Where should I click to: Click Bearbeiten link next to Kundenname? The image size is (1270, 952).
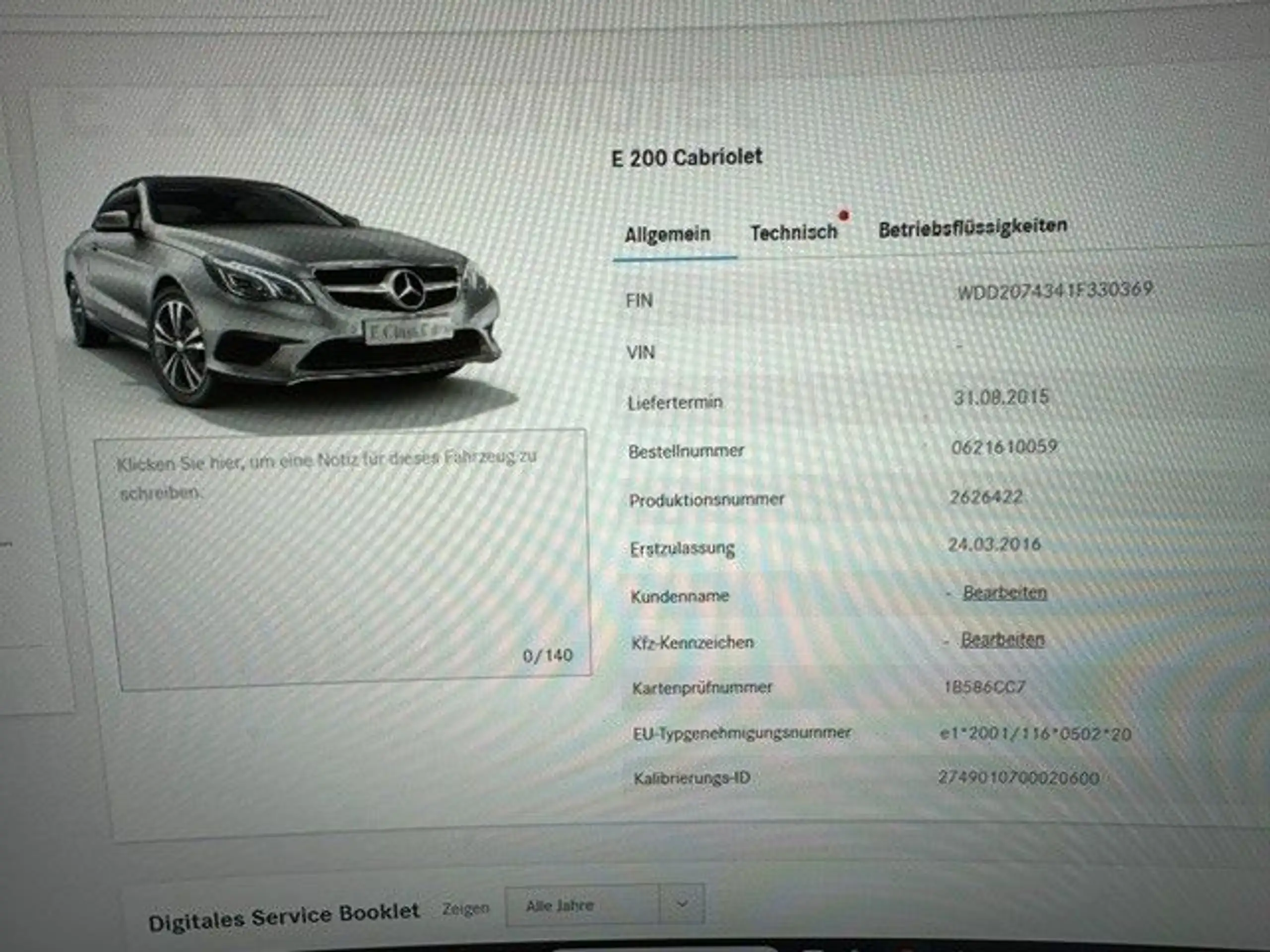(x=1005, y=592)
